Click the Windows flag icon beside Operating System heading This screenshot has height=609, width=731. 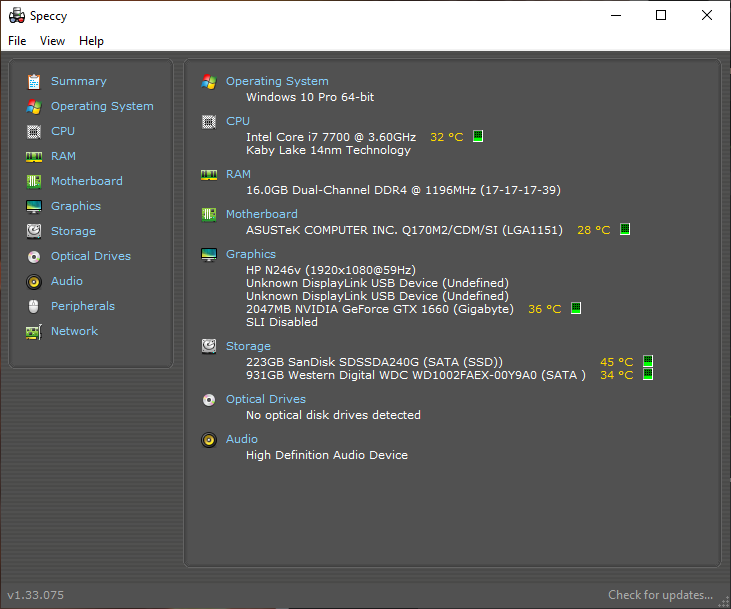tap(209, 82)
